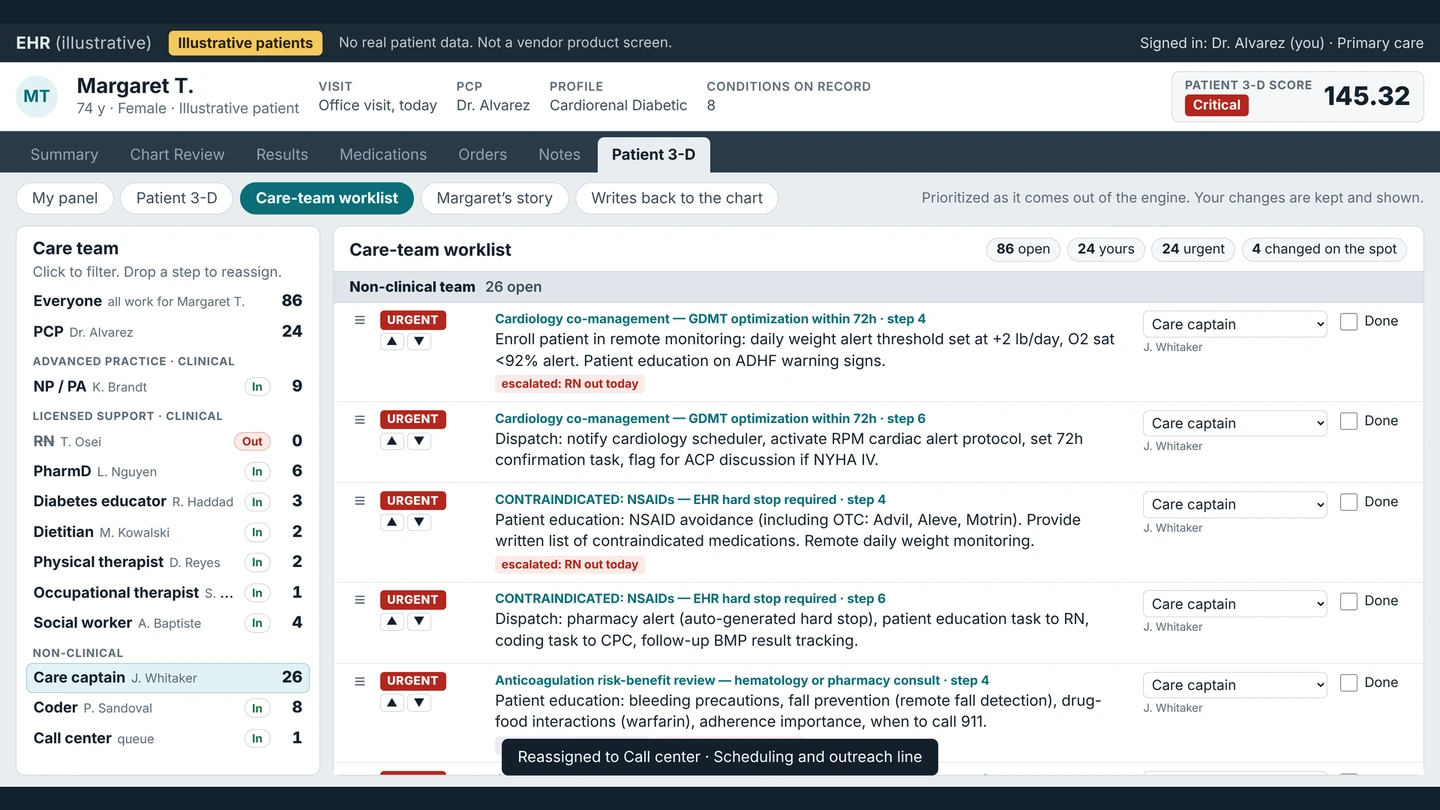This screenshot has height=810, width=1440.
Task: Move down the cardiology scheduler dispatch step
Action: pyautogui.click(x=420, y=441)
